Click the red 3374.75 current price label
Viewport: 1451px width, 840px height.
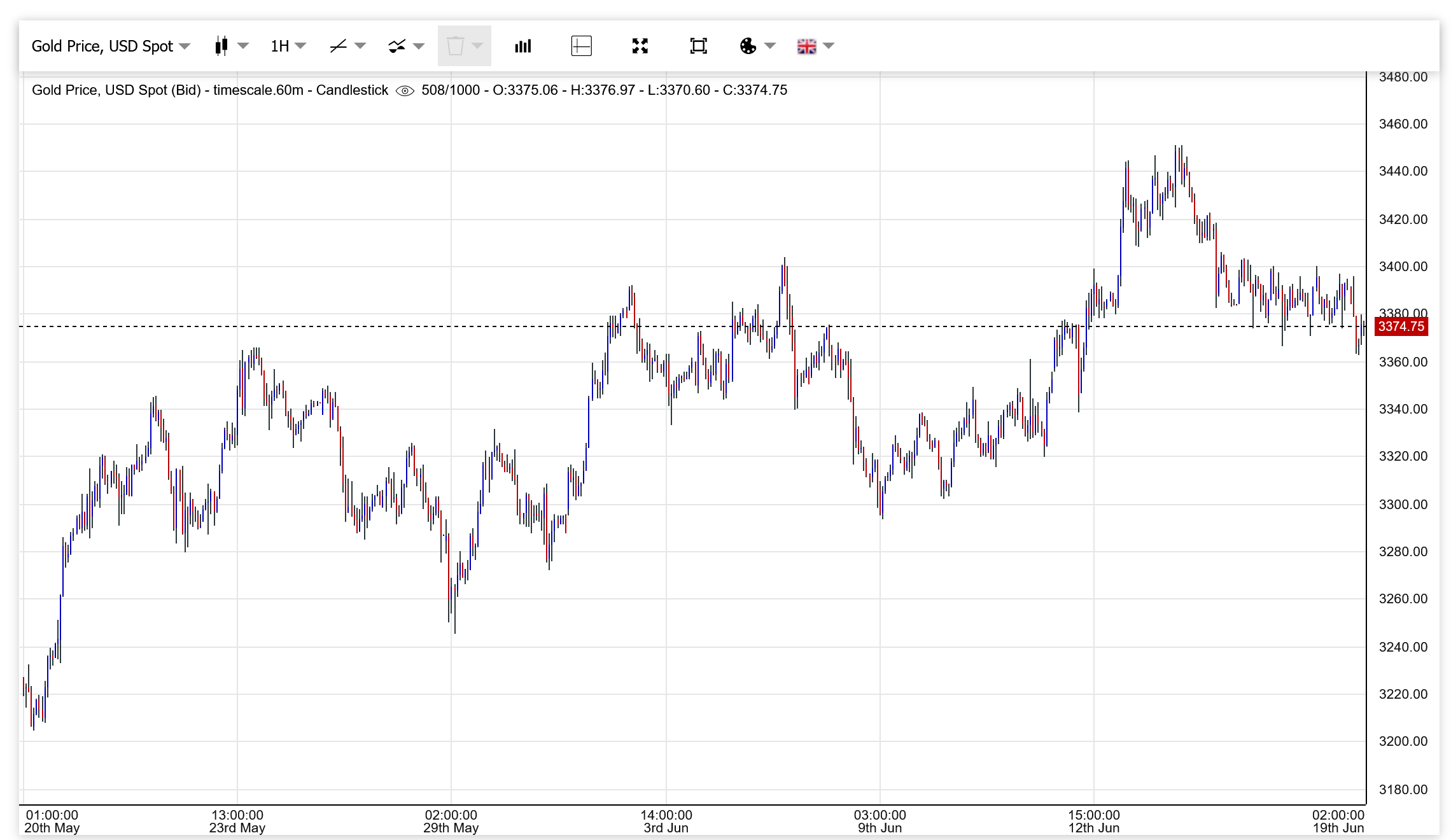pyautogui.click(x=1401, y=326)
